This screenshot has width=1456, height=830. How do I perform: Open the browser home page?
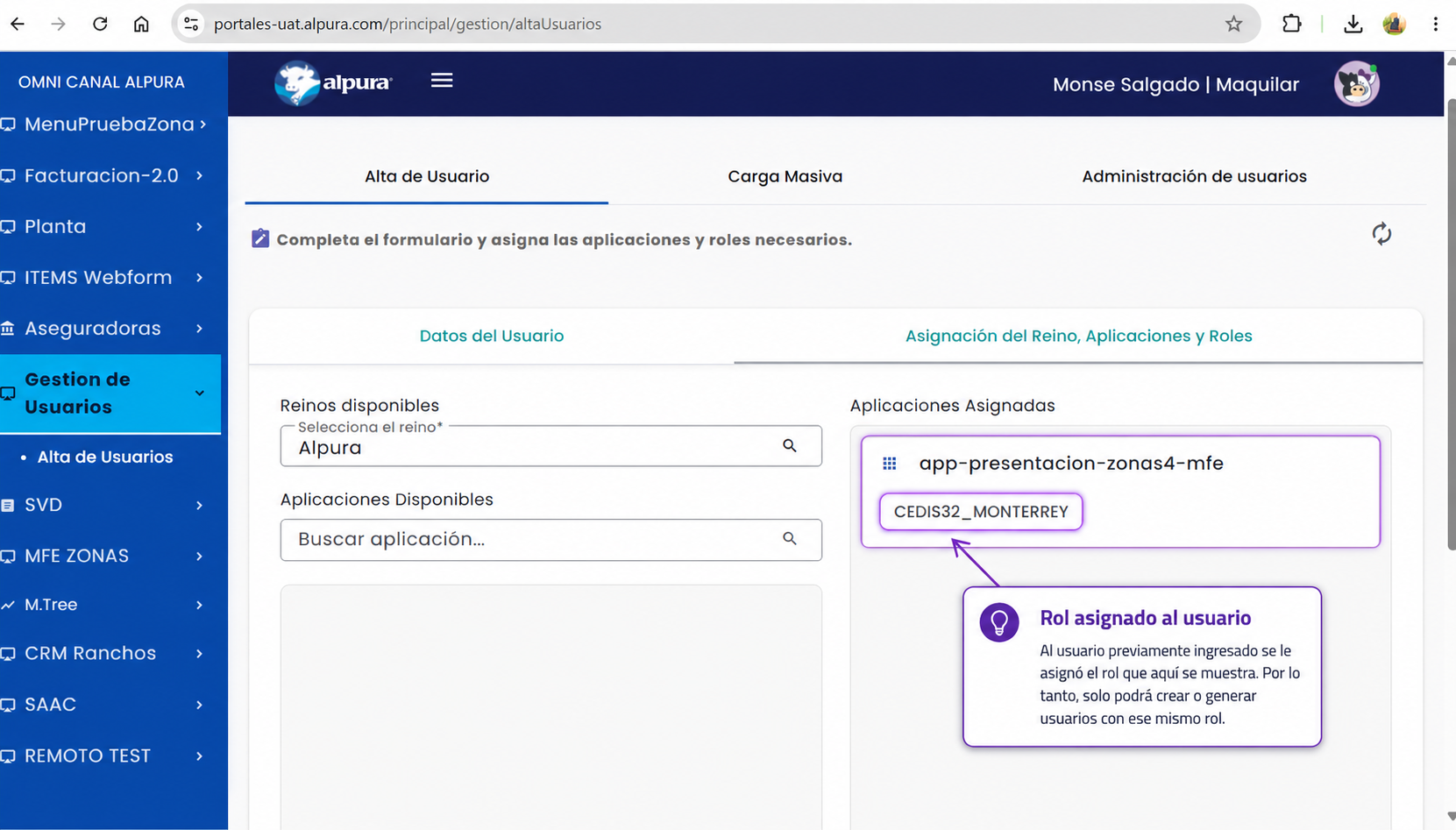(141, 24)
